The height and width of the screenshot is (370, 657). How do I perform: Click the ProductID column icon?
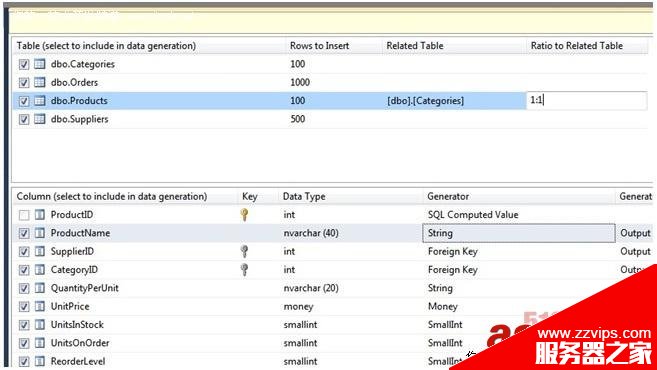[40, 215]
